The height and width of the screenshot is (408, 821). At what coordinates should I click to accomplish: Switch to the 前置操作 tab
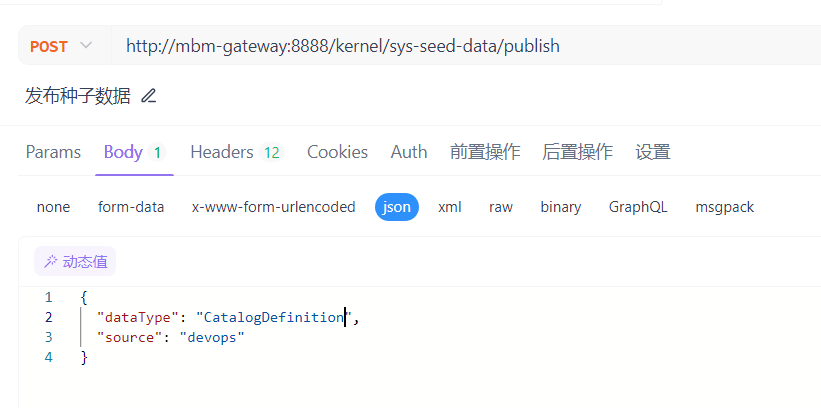coord(485,152)
